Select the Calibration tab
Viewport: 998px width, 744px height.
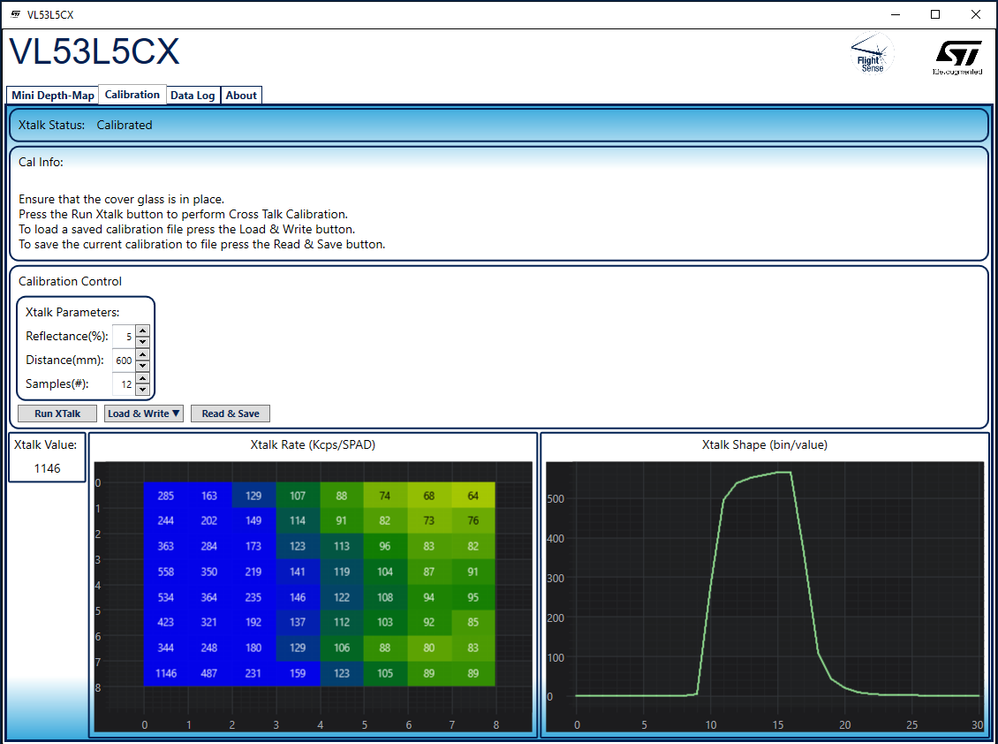pyautogui.click(x=132, y=94)
